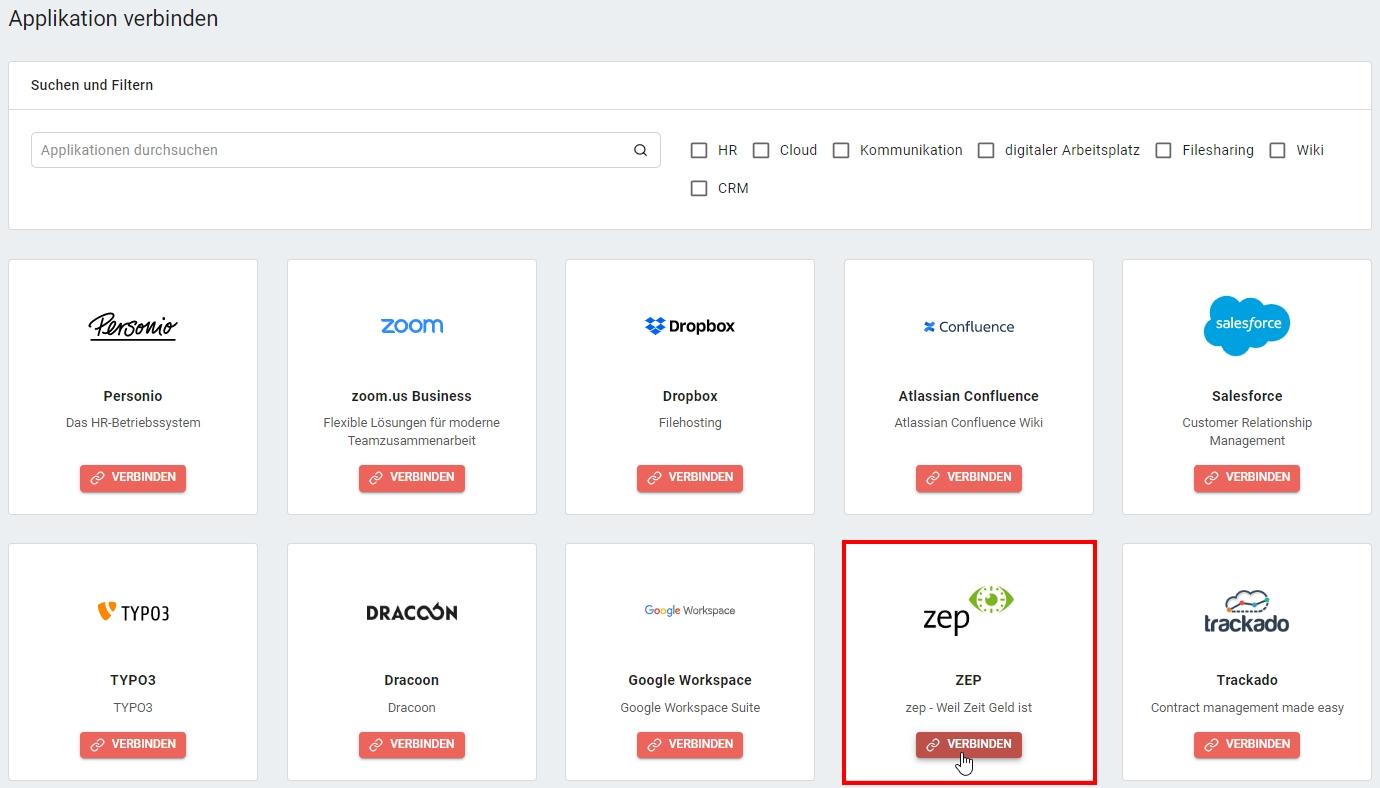Click the DRACOON logo

click(412, 612)
